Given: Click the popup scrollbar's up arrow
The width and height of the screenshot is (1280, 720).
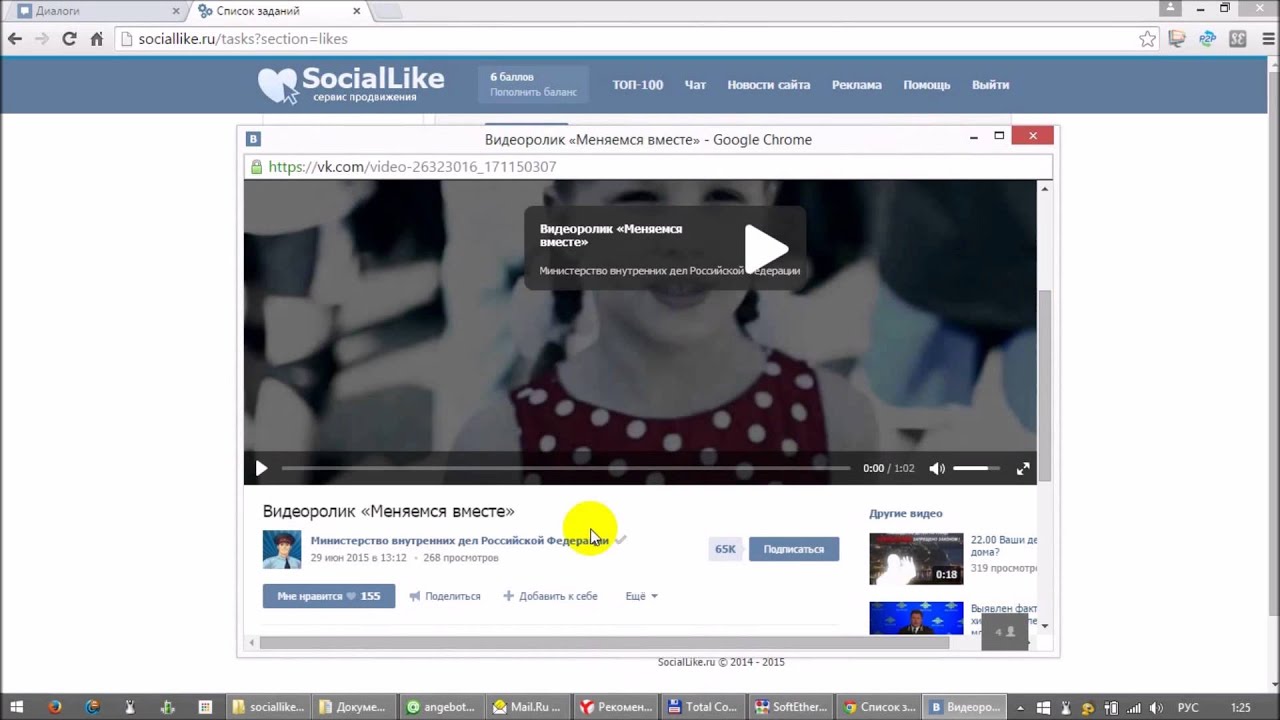Looking at the screenshot, I should (1045, 188).
